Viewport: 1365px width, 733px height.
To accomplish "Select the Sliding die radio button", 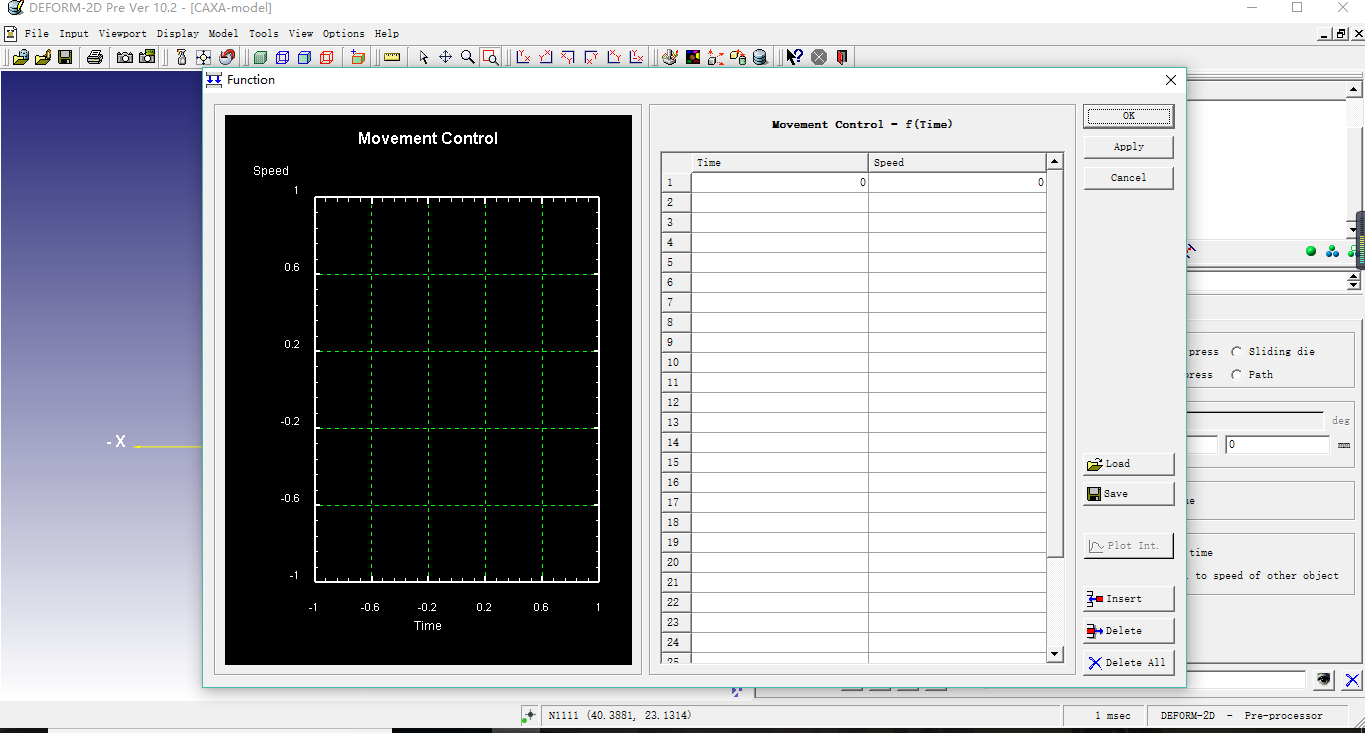I will [1237, 352].
